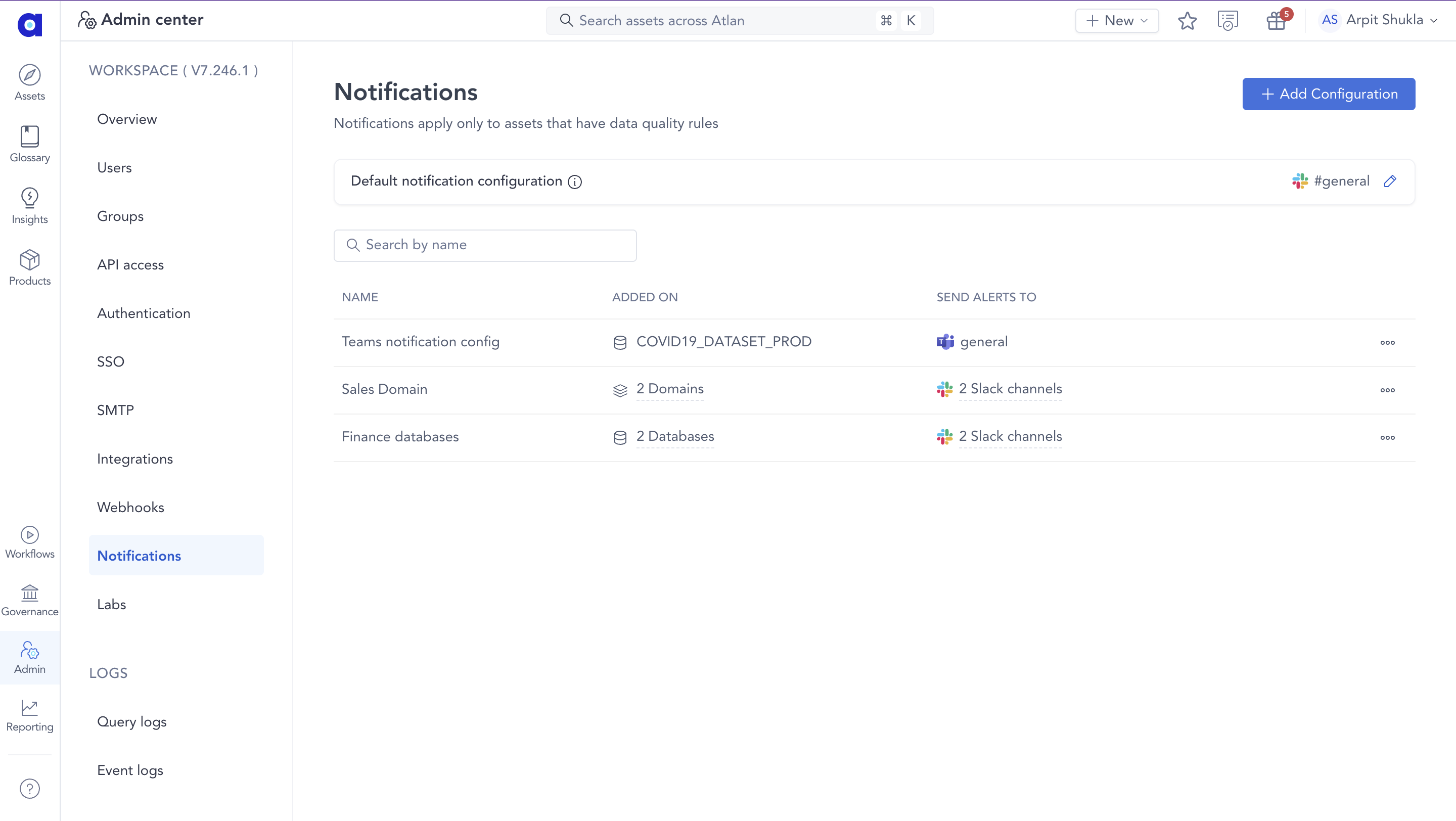Select Webhooks in workspace menu

tap(130, 507)
